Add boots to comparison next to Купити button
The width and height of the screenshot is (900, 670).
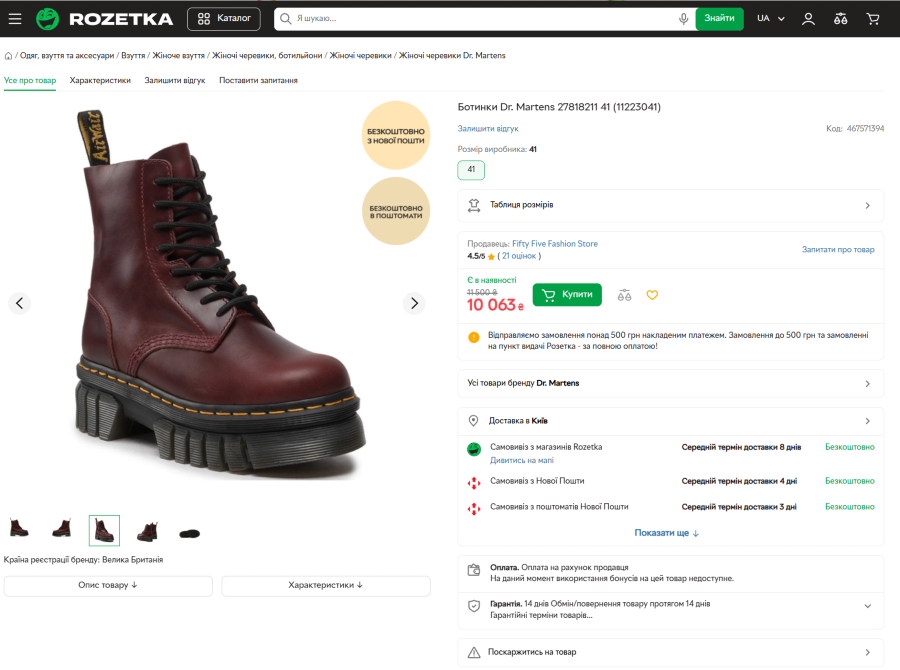pyautogui.click(x=624, y=295)
